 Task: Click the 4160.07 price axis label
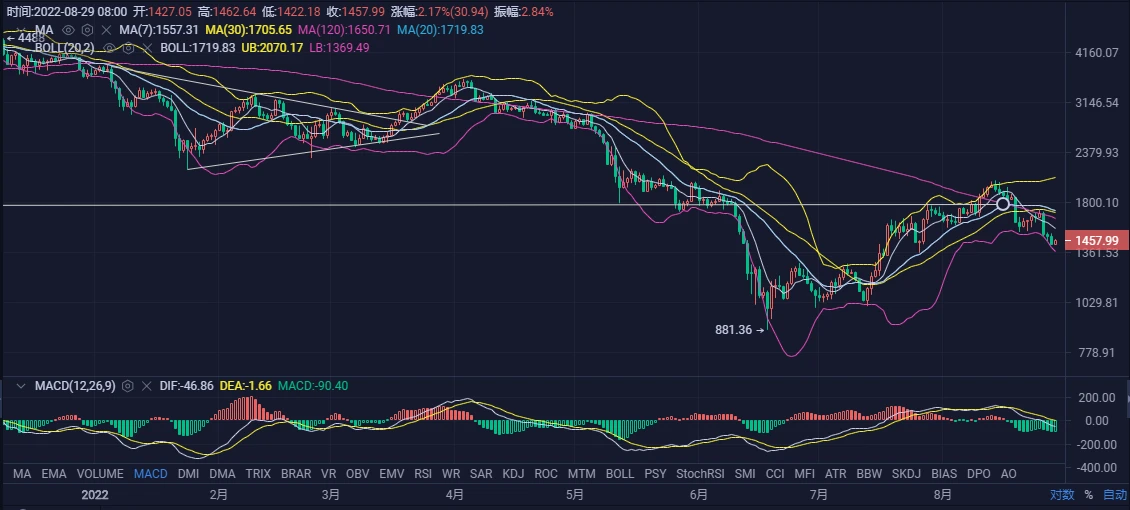pyautogui.click(x=1097, y=53)
